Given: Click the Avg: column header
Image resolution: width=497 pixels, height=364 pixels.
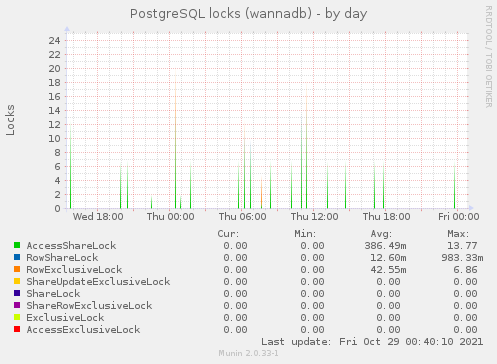Looking at the screenshot, I should click(x=381, y=234).
